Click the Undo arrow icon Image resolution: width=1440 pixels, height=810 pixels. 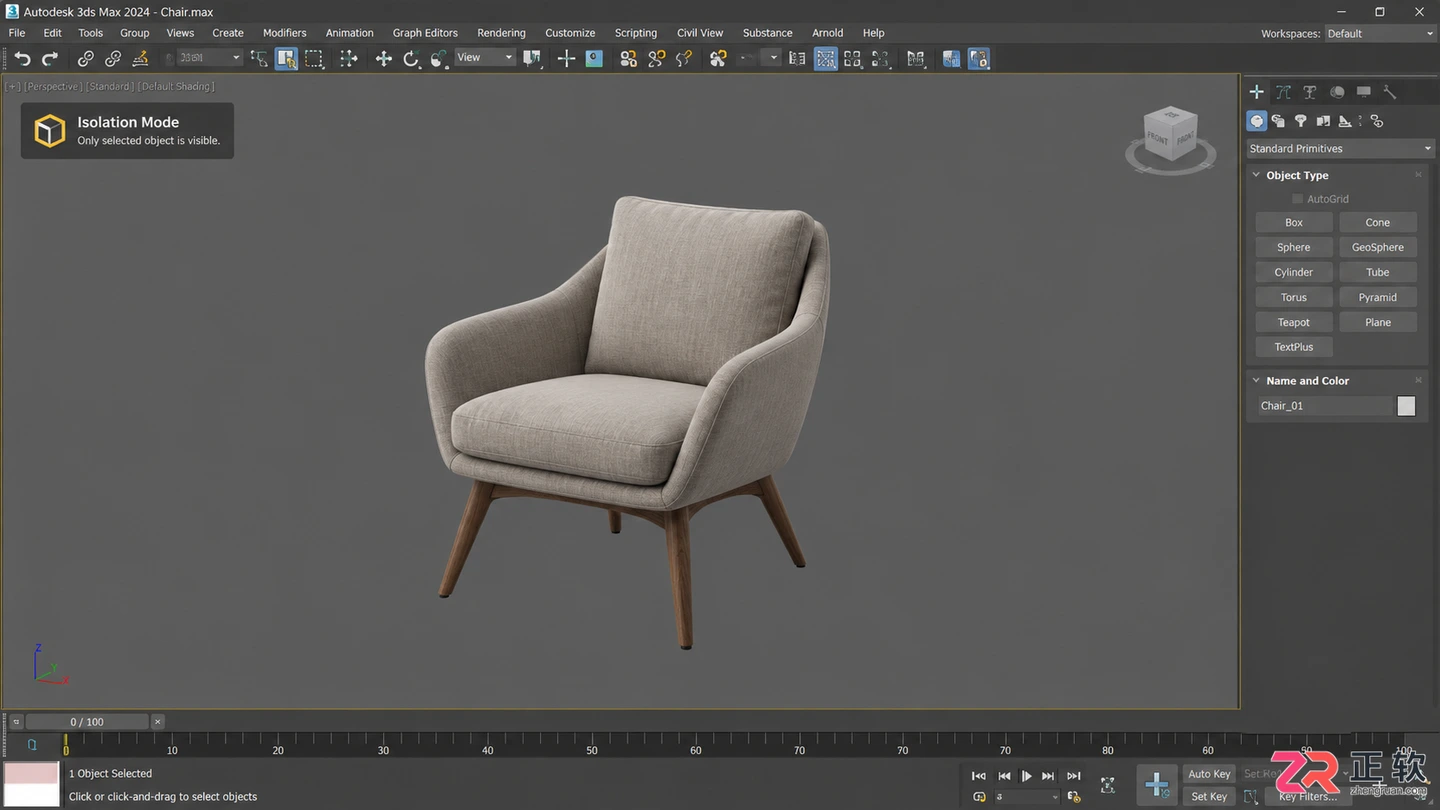pos(22,59)
